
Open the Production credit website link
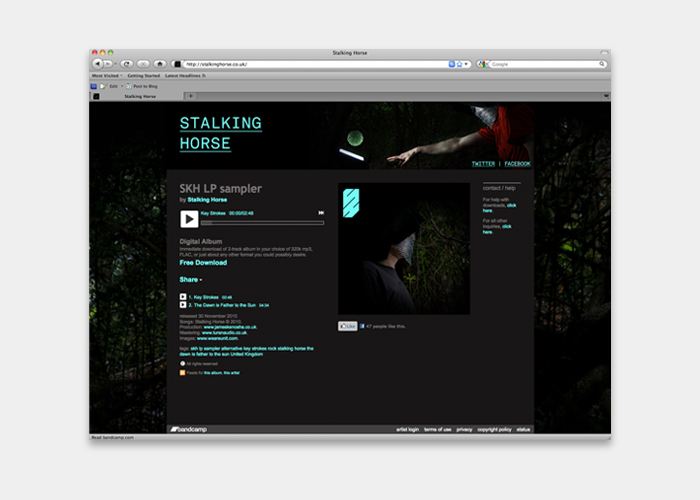(230, 327)
